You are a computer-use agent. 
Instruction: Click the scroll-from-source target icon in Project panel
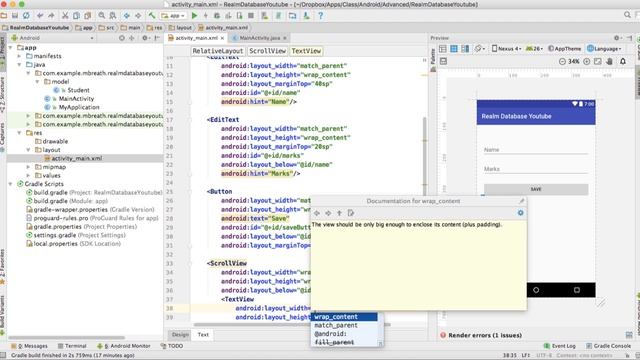[x=122, y=38]
